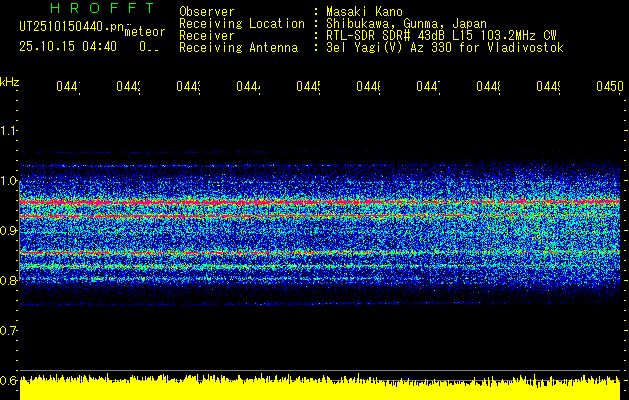Select the 0450 time marker
This screenshot has width=629, height=400.
click(x=610, y=86)
